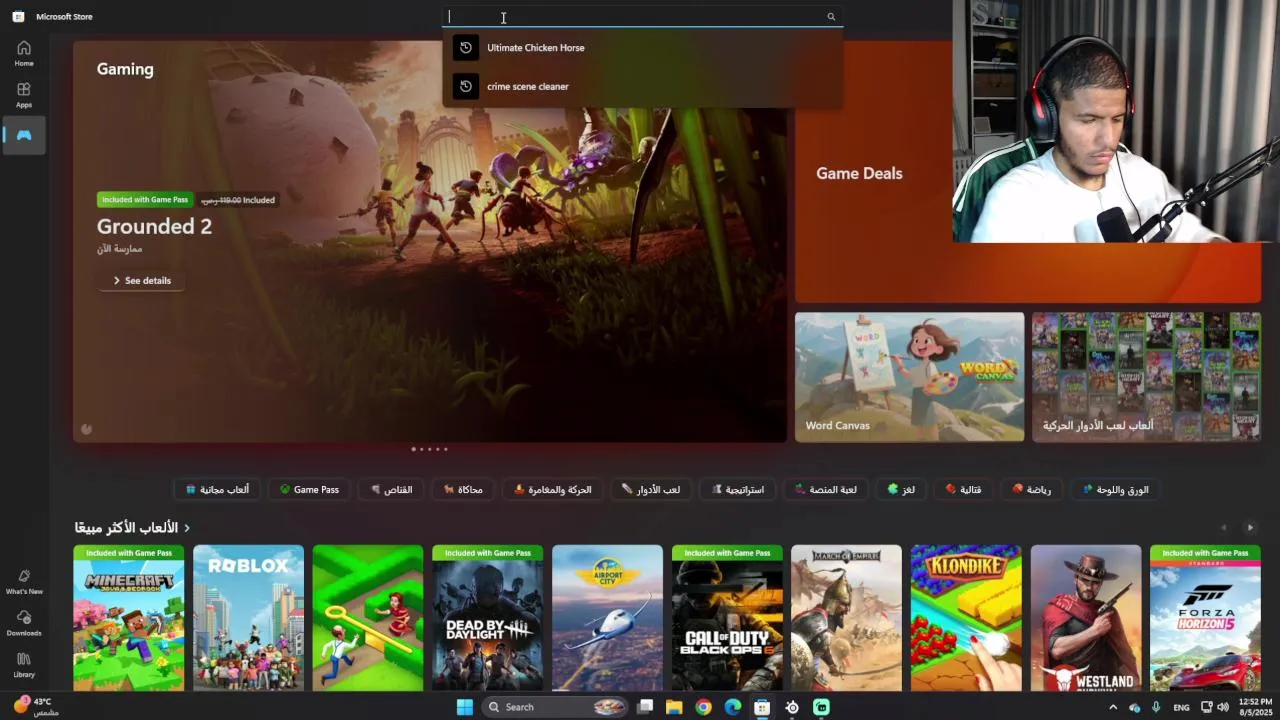This screenshot has width=1280, height=720.
Task: Select the simulation category chip محاكاة
Action: click(x=463, y=489)
